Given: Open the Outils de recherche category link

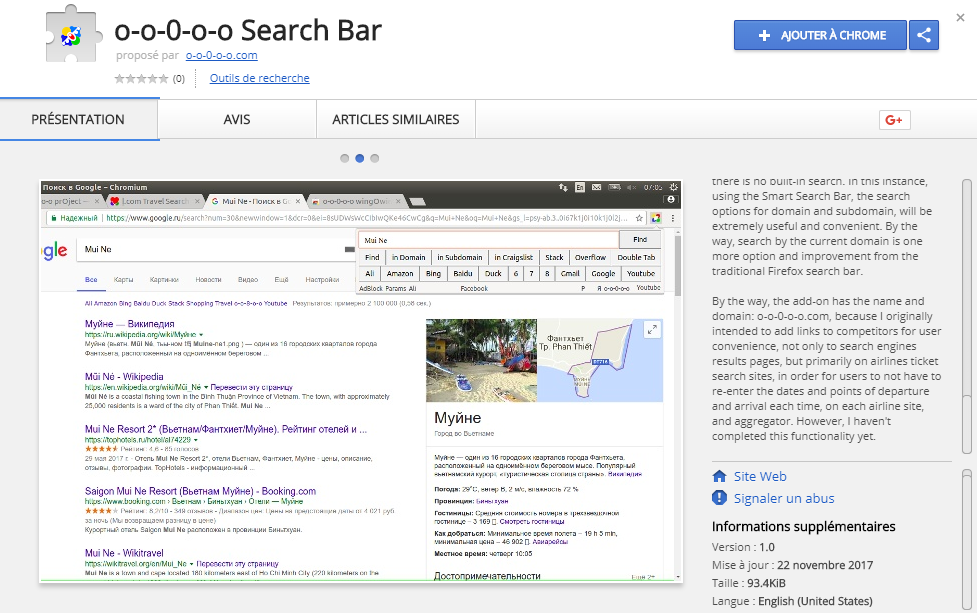Looking at the screenshot, I should (x=259, y=78).
